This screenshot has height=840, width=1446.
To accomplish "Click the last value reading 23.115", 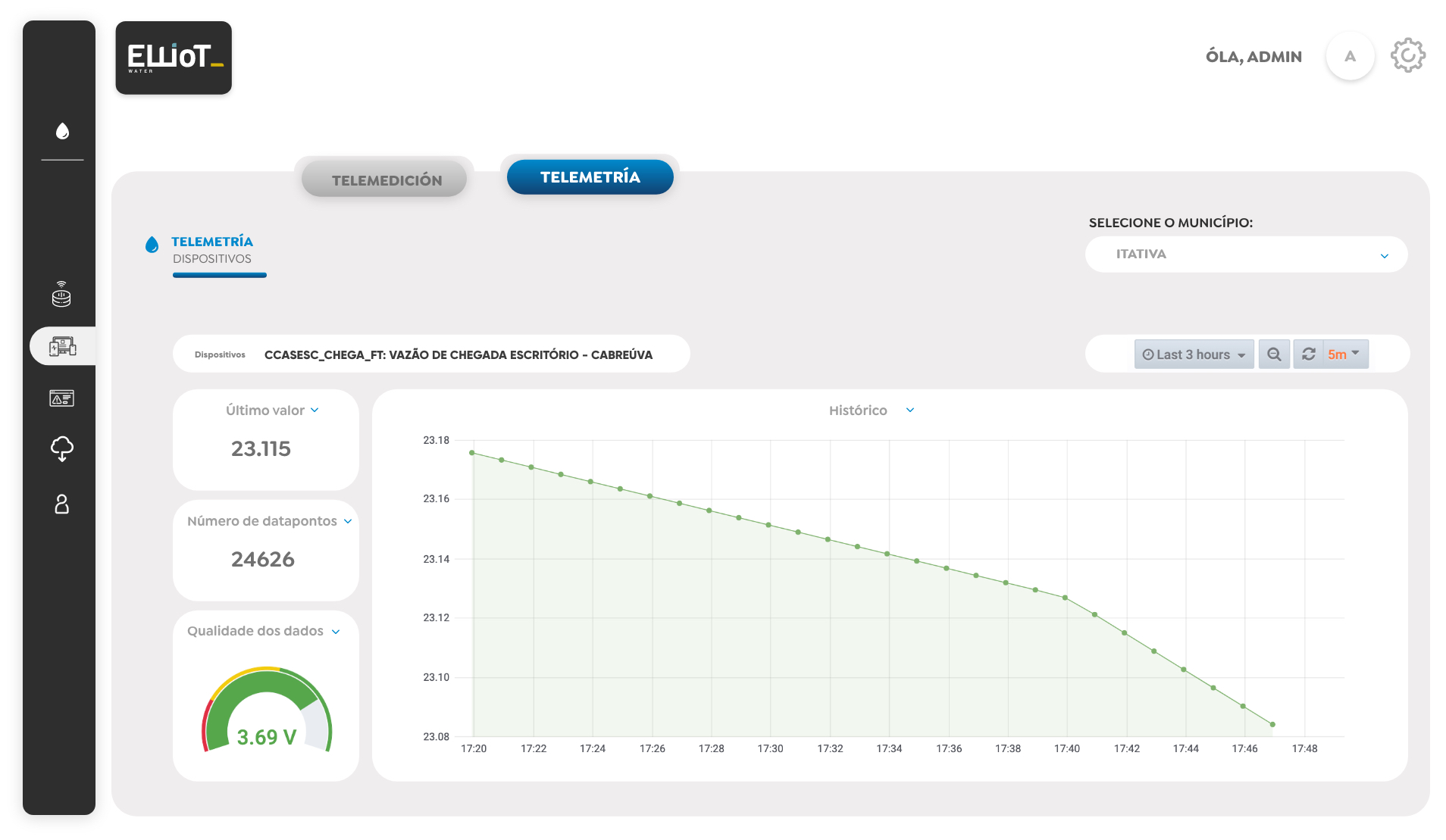I will click(261, 449).
